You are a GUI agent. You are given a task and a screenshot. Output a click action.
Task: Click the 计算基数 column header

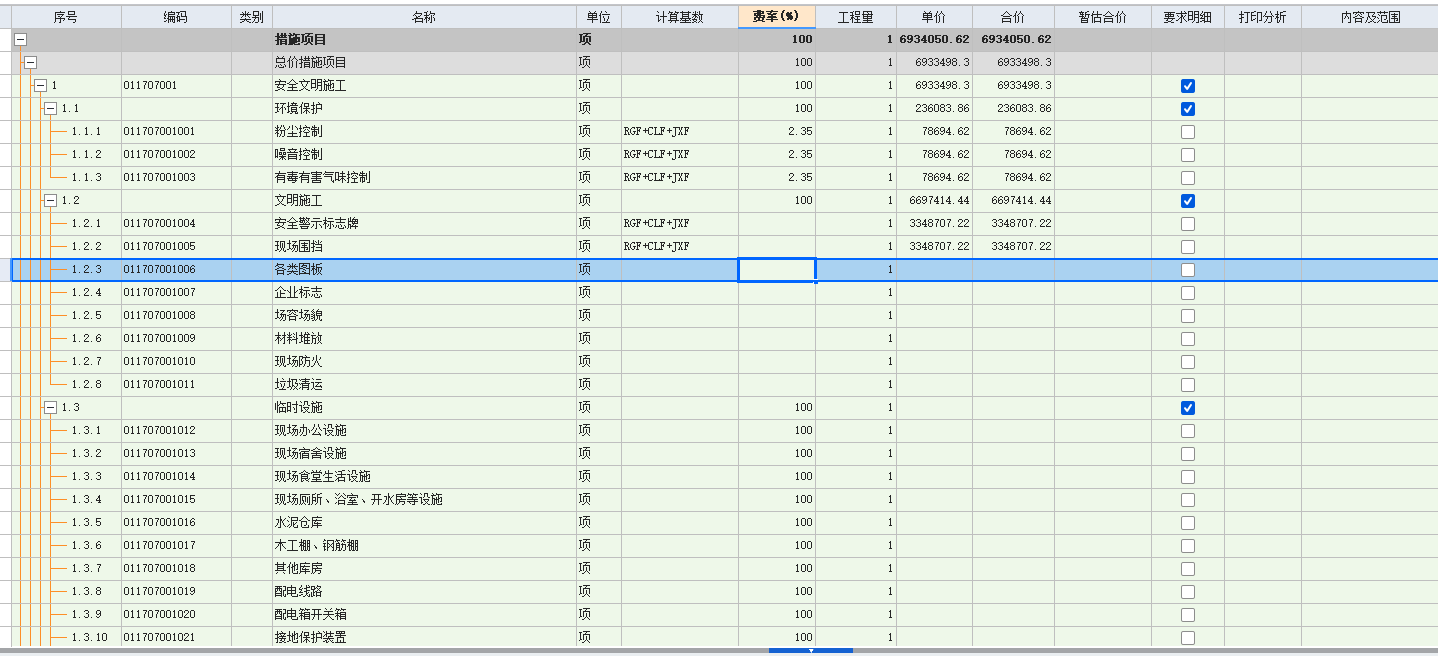680,17
